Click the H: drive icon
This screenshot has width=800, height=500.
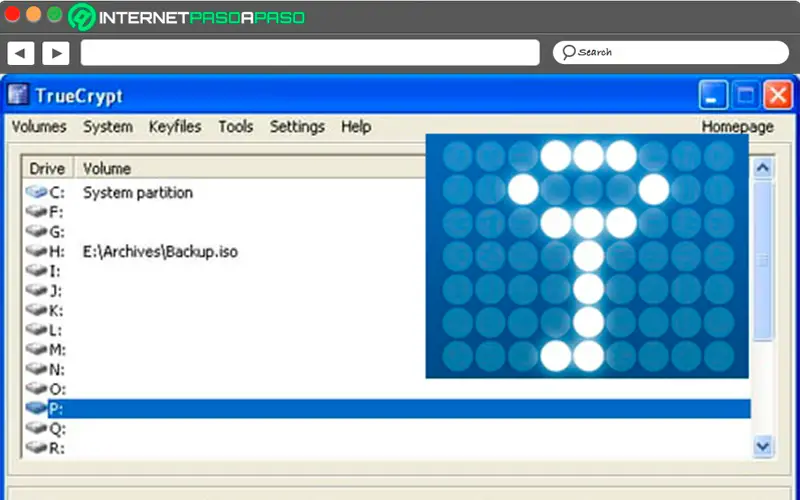(36, 251)
